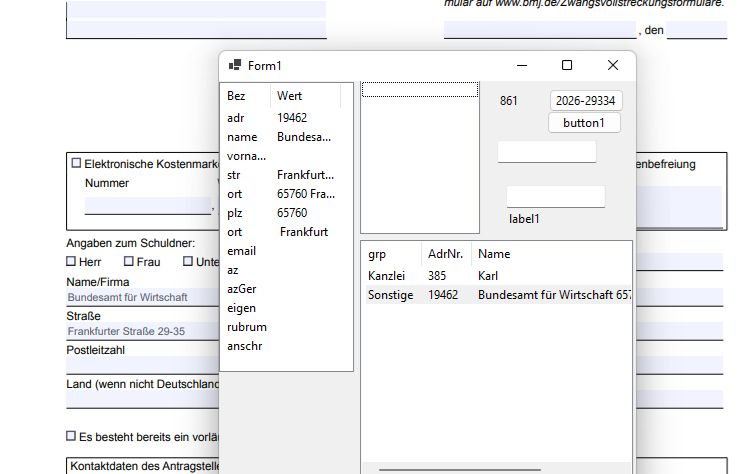Viewport: 738px width, 474px height.
Task: Click the AdrNr. column header
Action: coord(446,254)
